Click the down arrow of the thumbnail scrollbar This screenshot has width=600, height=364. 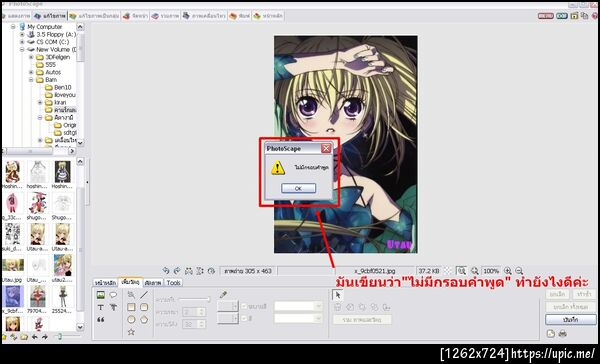(x=80, y=327)
